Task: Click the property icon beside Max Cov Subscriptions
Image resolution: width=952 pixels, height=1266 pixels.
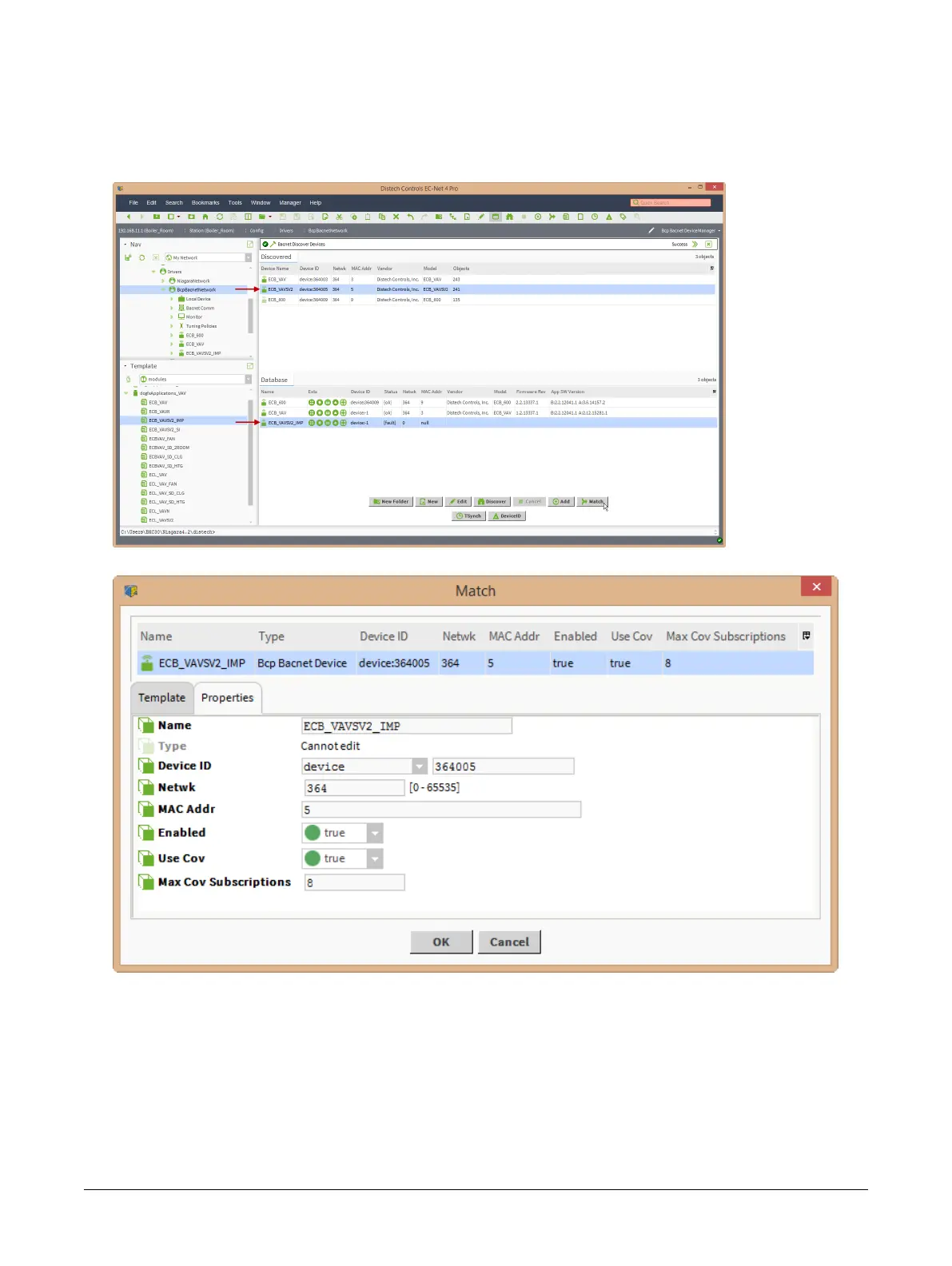Action: pyautogui.click(x=146, y=882)
